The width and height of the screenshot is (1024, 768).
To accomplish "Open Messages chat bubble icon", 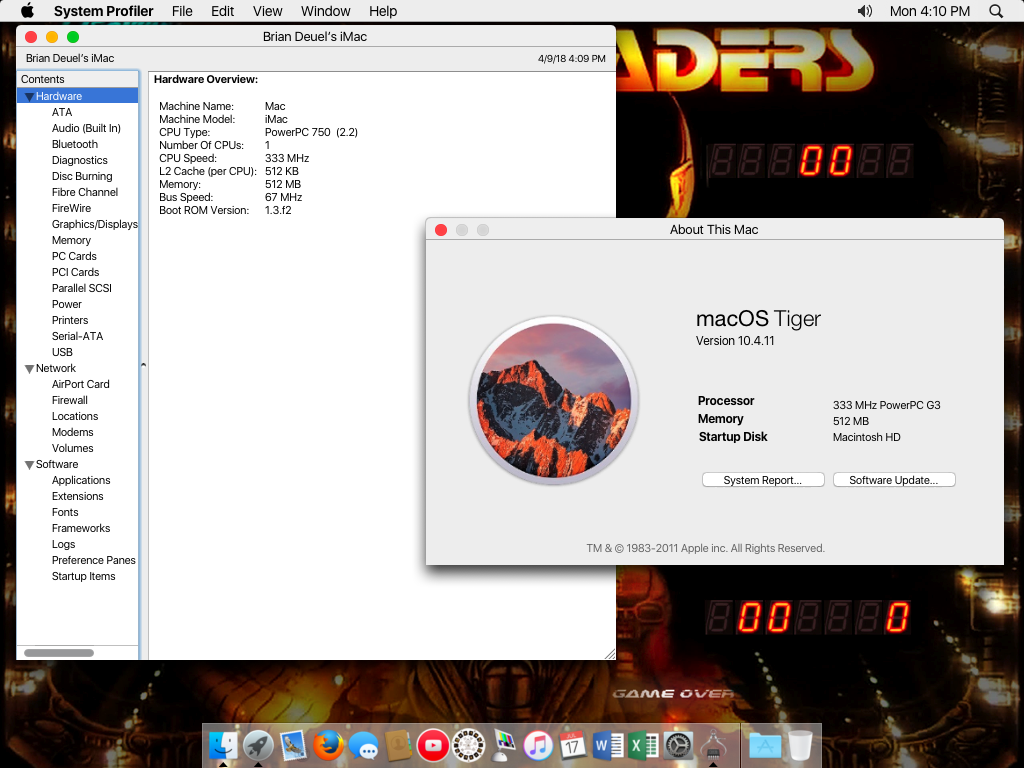I will pos(364,745).
